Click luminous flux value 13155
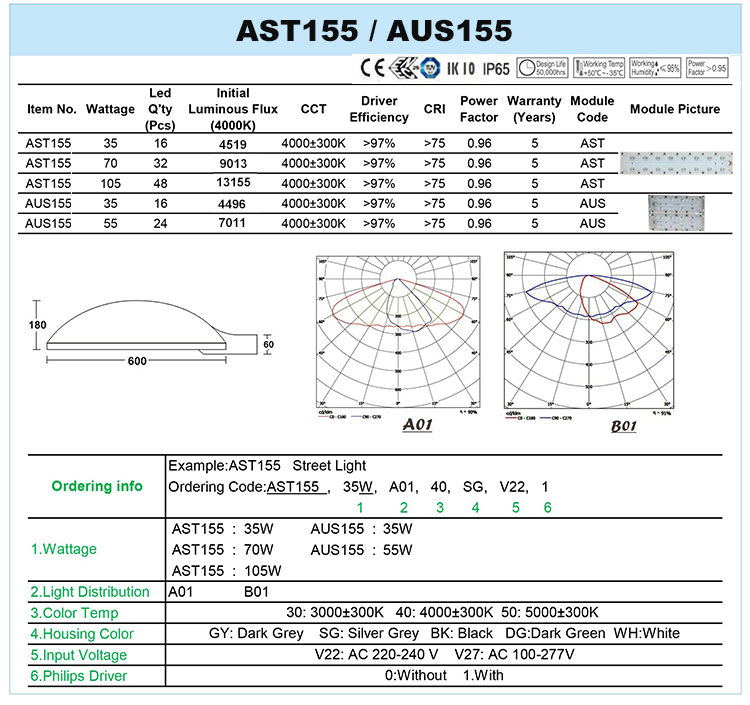The height and width of the screenshot is (705, 750). pos(233,182)
